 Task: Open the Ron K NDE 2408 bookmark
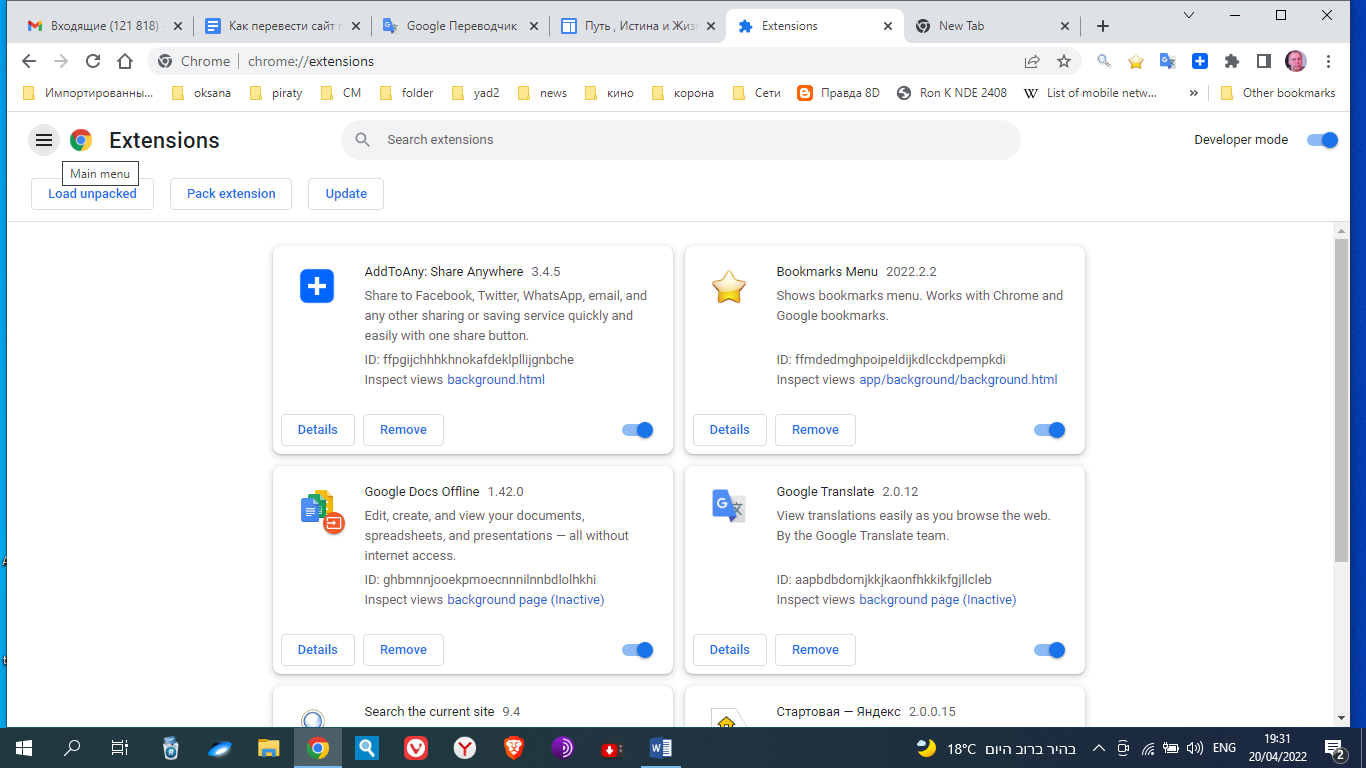pyautogui.click(x=951, y=93)
